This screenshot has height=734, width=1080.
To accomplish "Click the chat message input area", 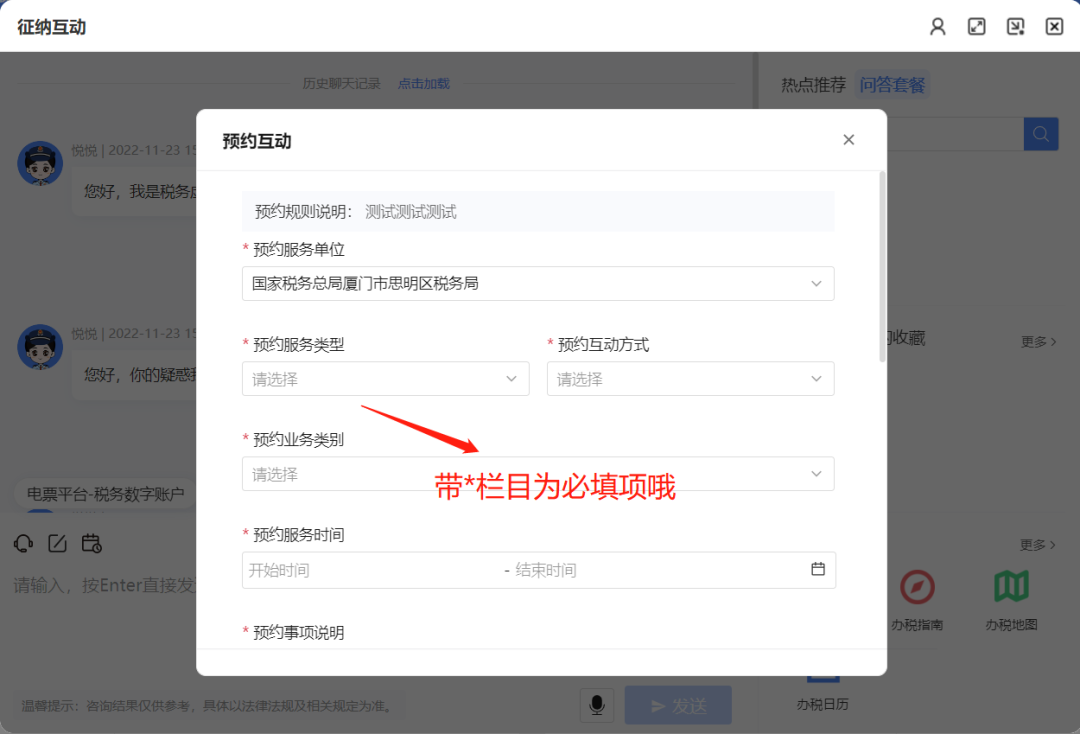I will pyautogui.click(x=103, y=585).
